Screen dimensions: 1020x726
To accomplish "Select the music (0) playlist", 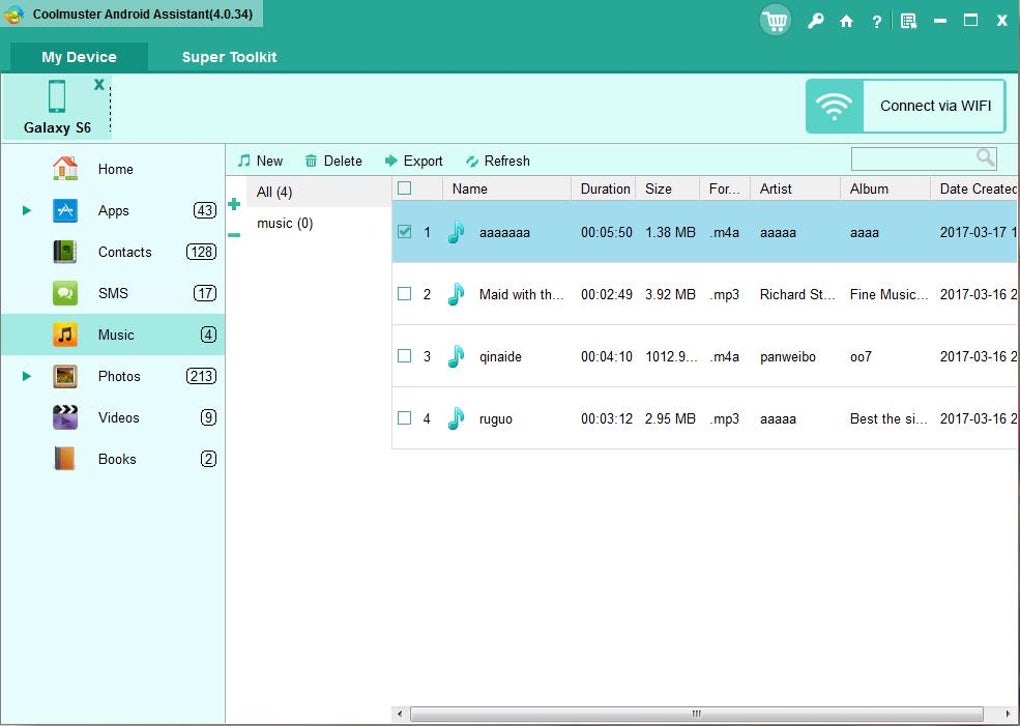I will pyautogui.click(x=319, y=223).
